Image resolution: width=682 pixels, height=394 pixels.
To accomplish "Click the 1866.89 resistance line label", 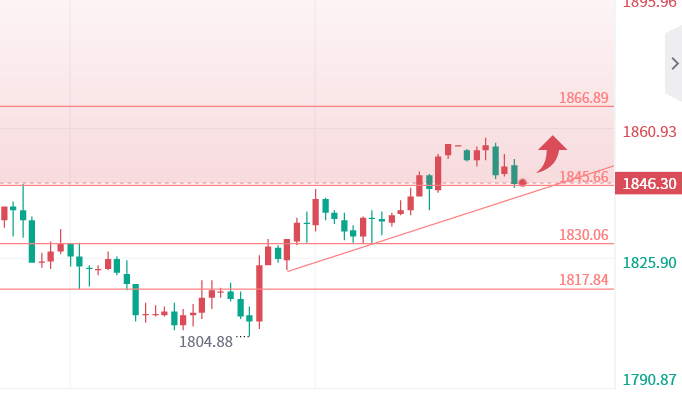I will point(583,97).
